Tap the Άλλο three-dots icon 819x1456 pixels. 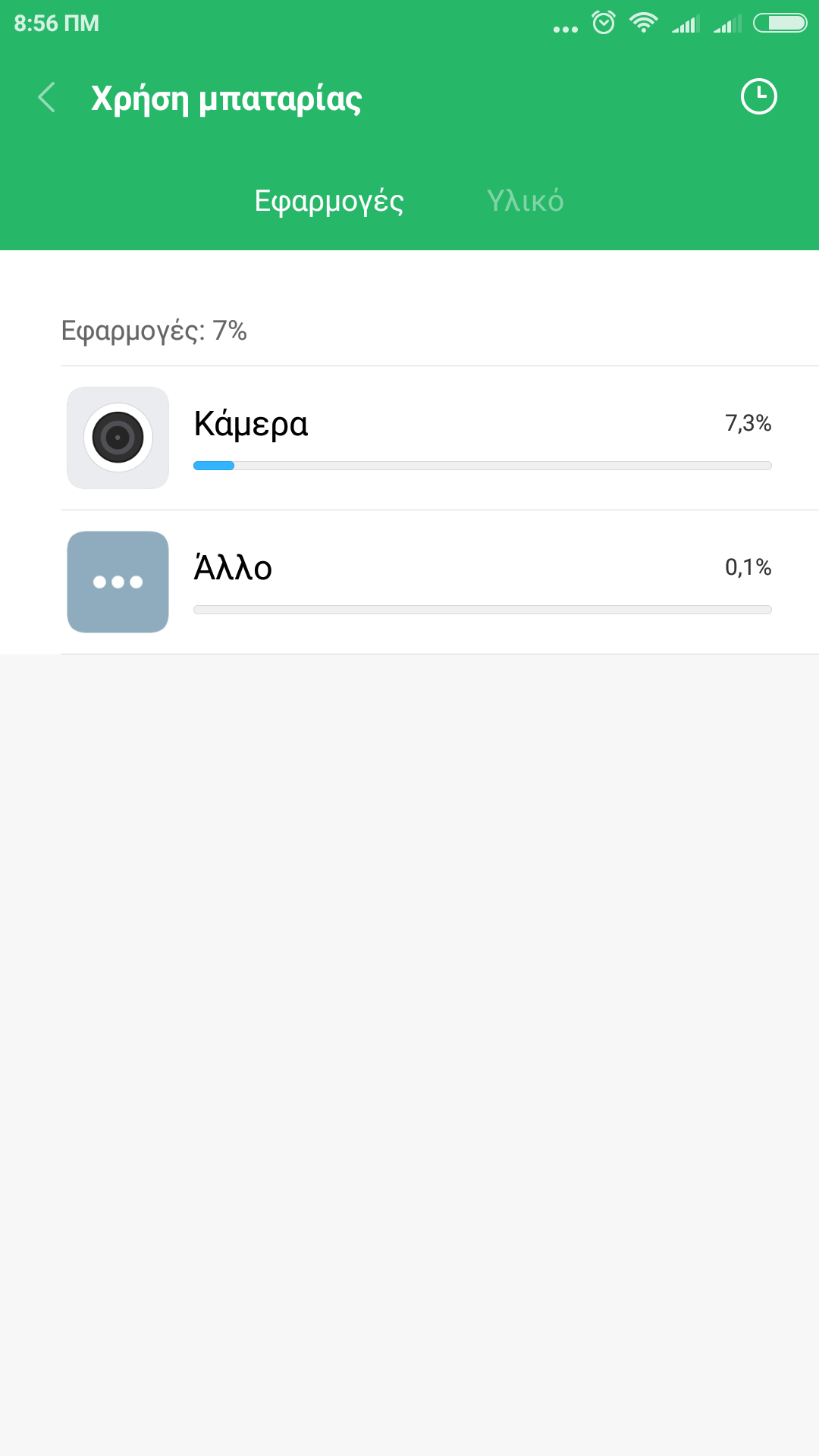coord(118,582)
